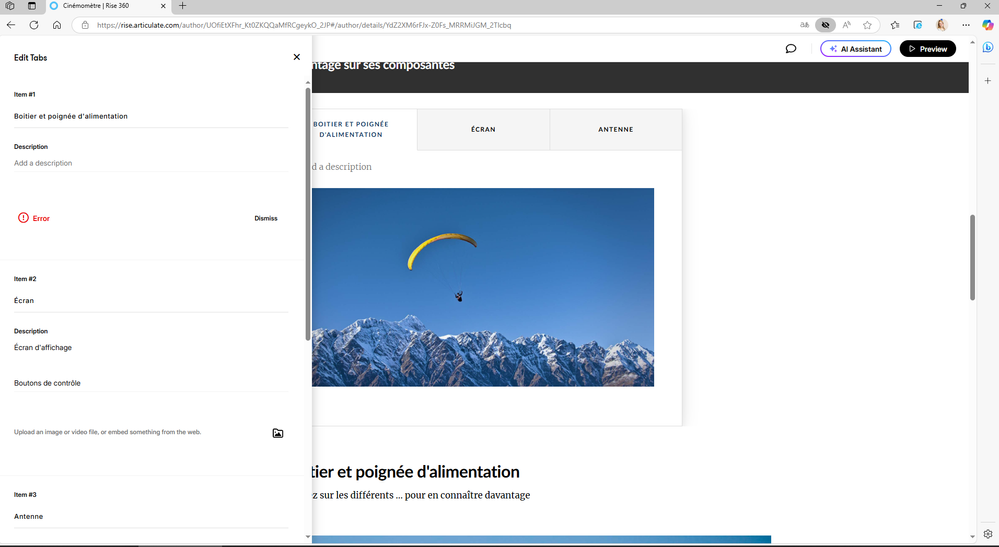999x547 pixels.
Task: Open the review comments speech bubble
Action: coord(791,48)
